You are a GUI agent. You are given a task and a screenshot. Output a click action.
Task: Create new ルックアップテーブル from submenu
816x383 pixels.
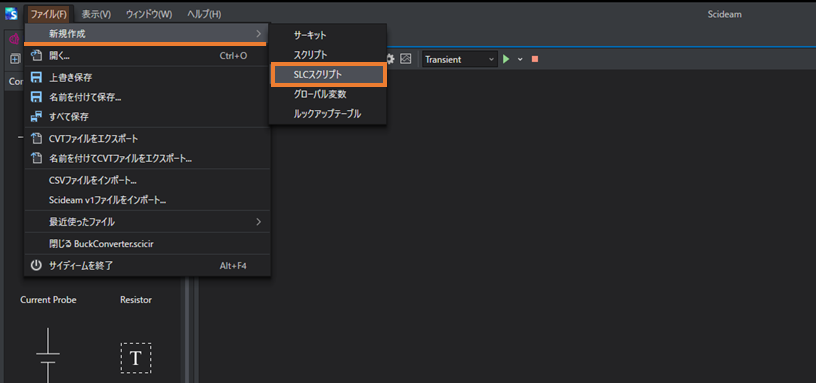point(328,113)
